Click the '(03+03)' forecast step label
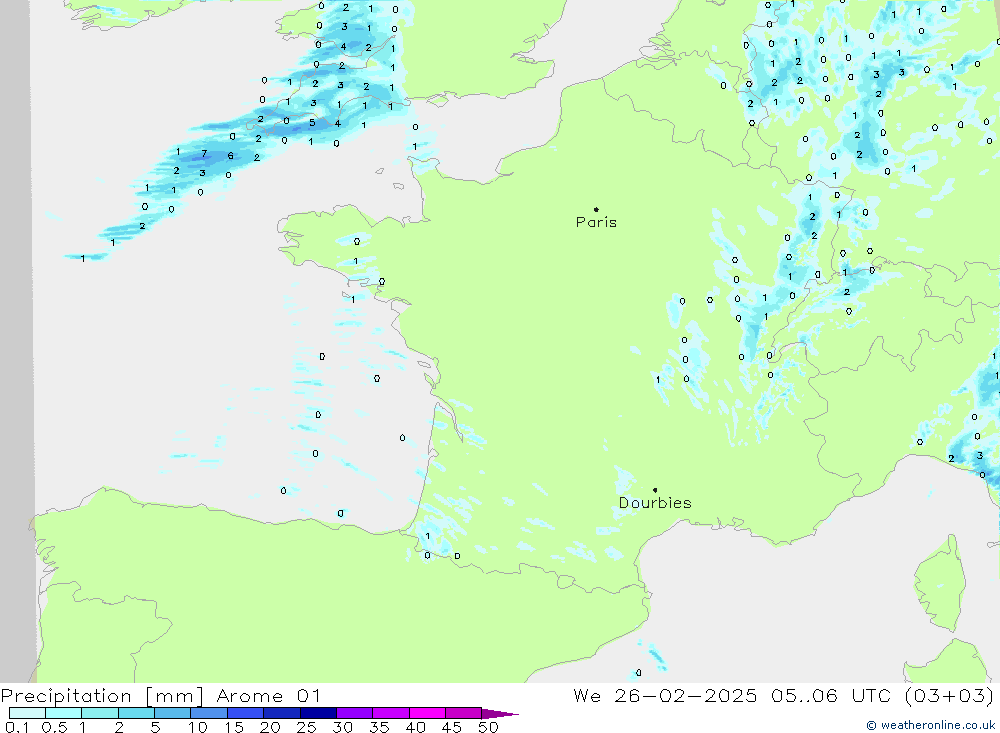 [949, 696]
